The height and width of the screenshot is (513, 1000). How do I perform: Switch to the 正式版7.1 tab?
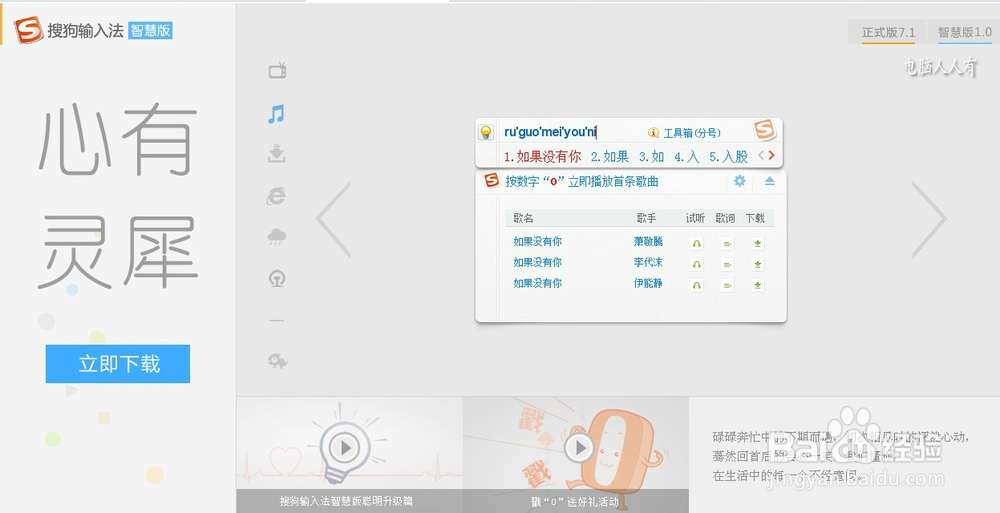pos(888,33)
